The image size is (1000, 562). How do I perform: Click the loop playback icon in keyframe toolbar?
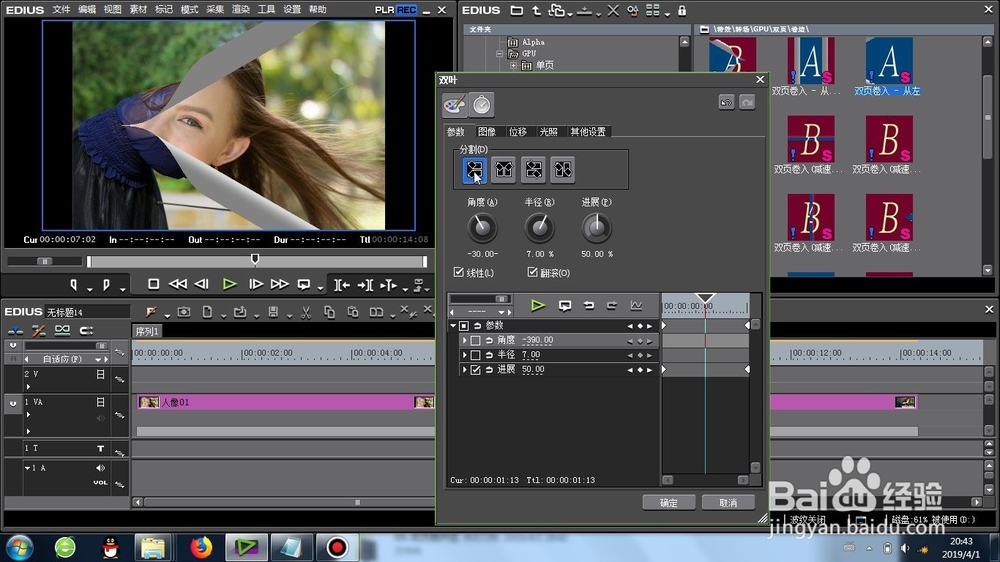[564, 306]
